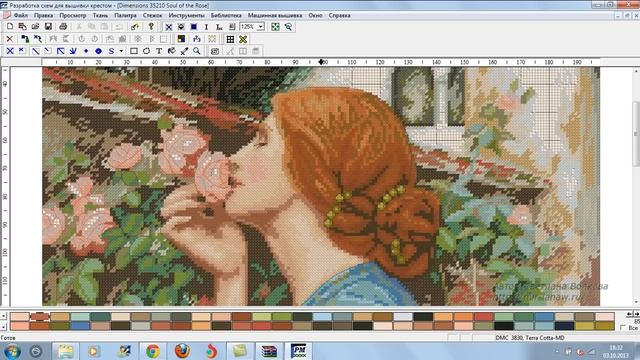Open the Палитра menu
The height and width of the screenshot is (360, 640).
(x=125, y=16)
